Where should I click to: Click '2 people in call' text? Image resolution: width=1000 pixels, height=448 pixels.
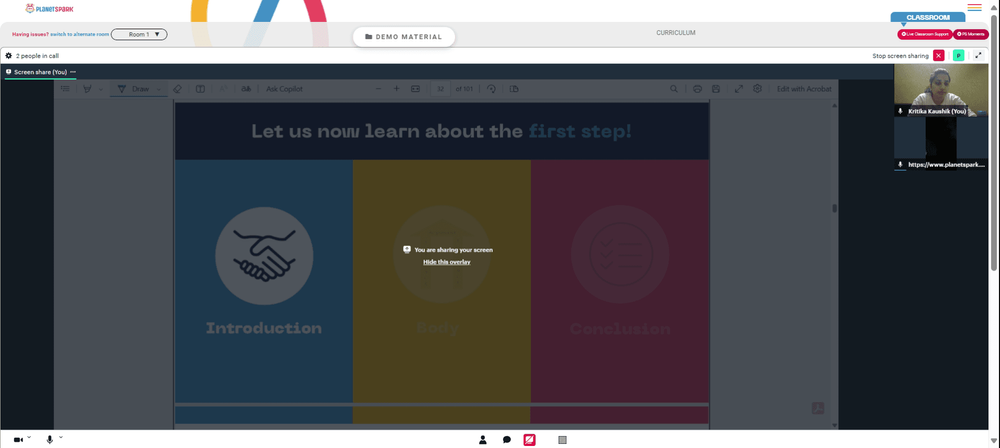(x=38, y=56)
